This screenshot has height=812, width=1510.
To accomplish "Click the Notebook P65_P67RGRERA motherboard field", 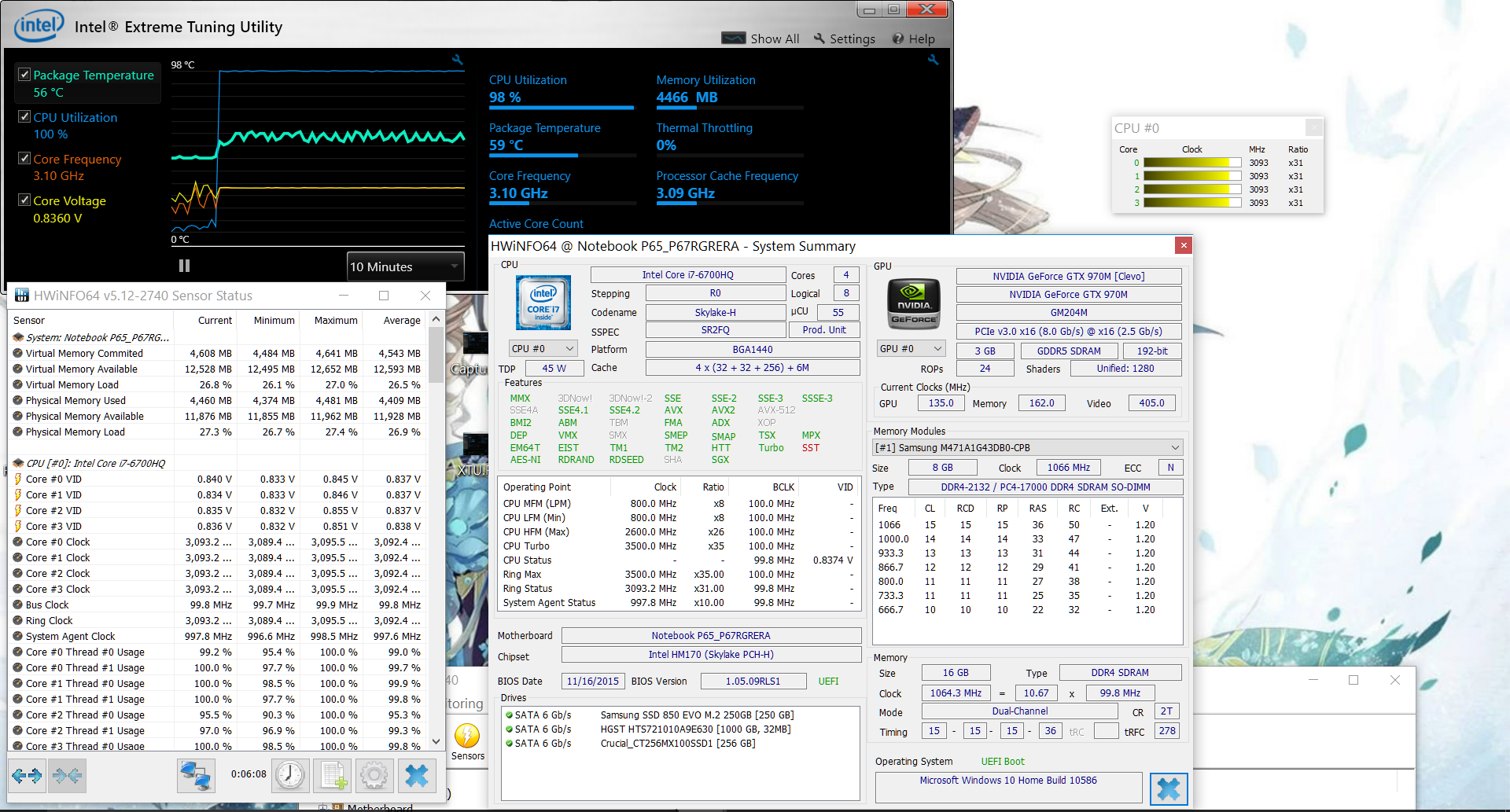I will (x=711, y=636).
